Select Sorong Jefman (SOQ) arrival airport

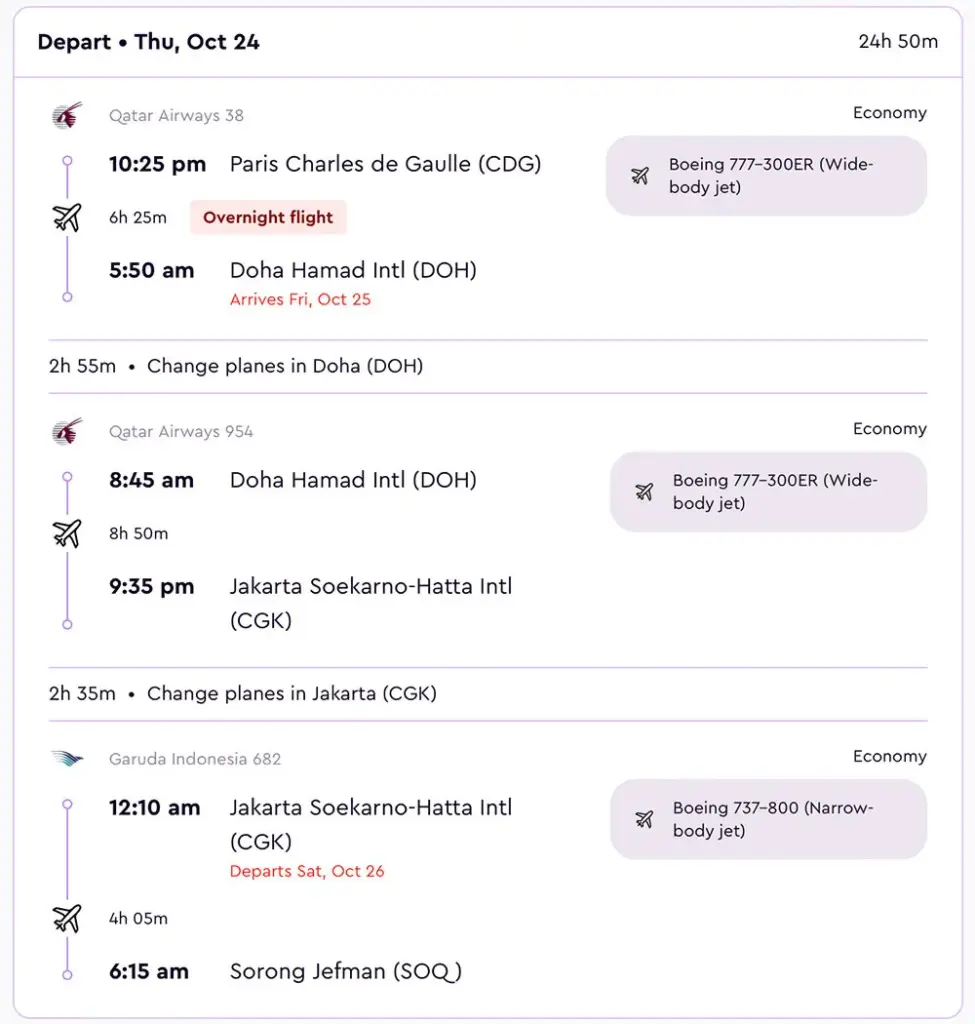coord(346,971)
